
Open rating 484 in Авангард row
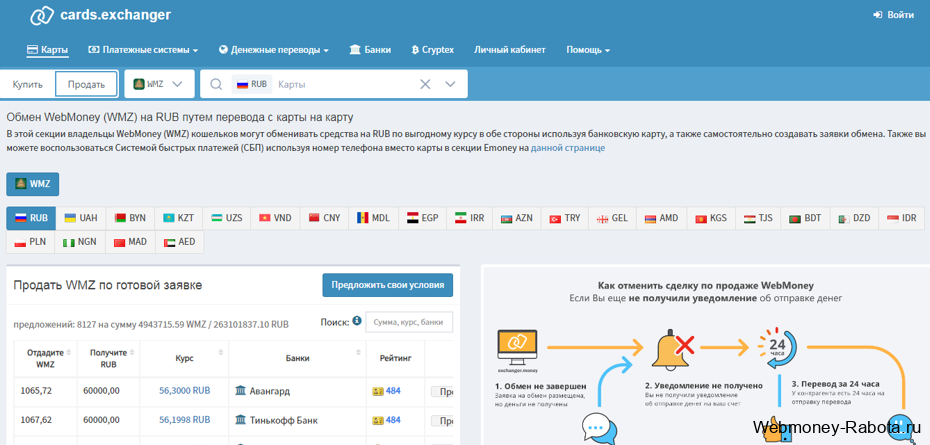pos(393,391)
